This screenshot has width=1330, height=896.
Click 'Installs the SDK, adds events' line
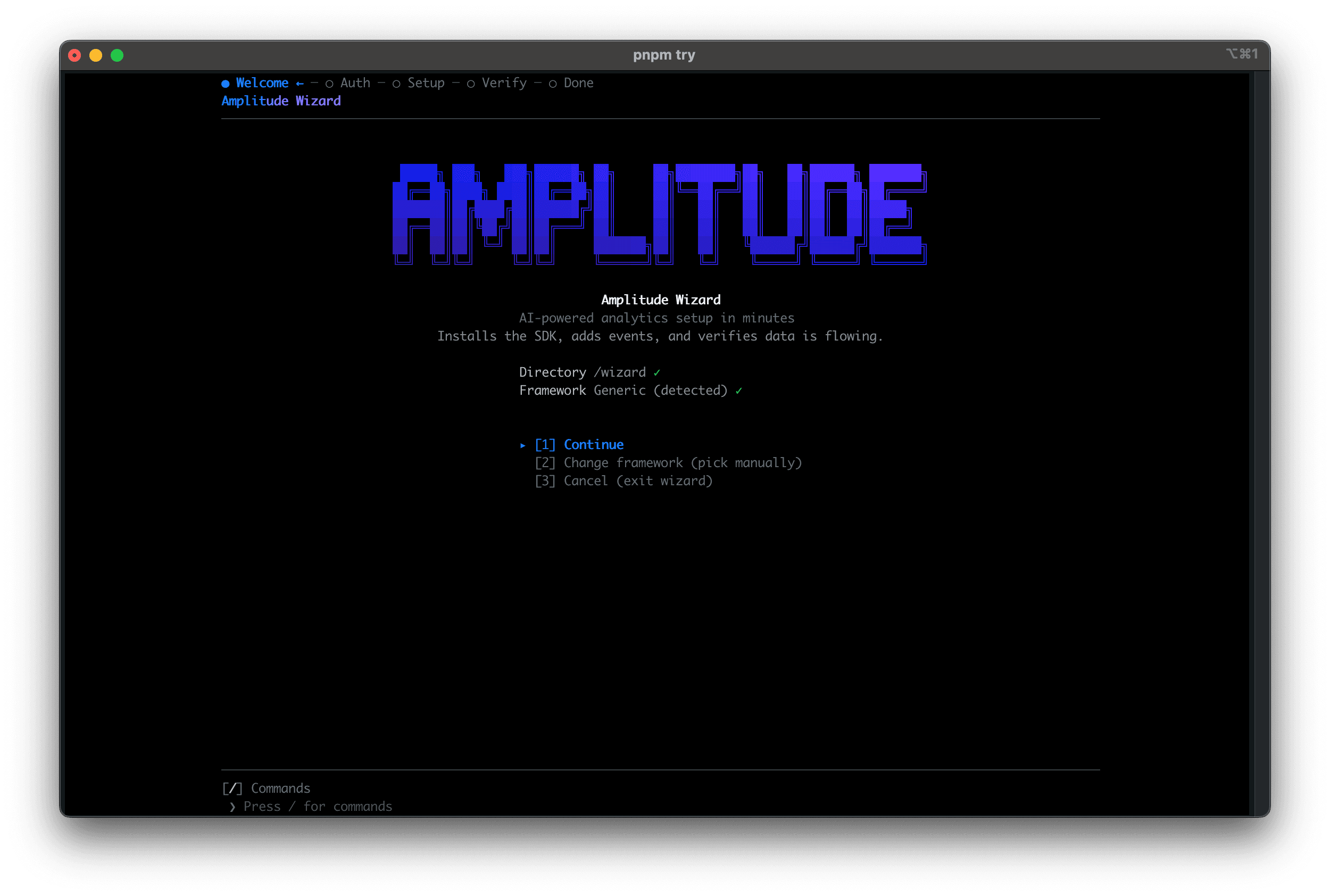coord(660,337)
